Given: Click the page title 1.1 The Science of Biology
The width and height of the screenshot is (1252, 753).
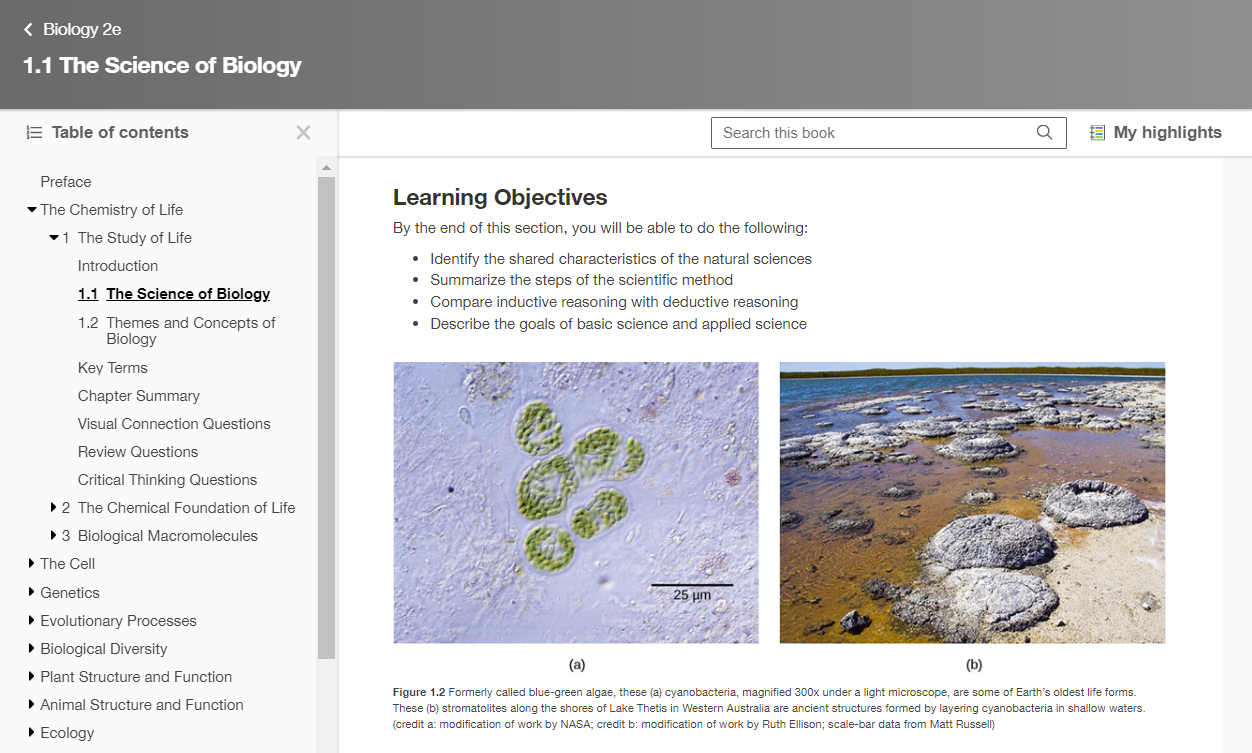Looking at the screenshot, I should [162, 66].
